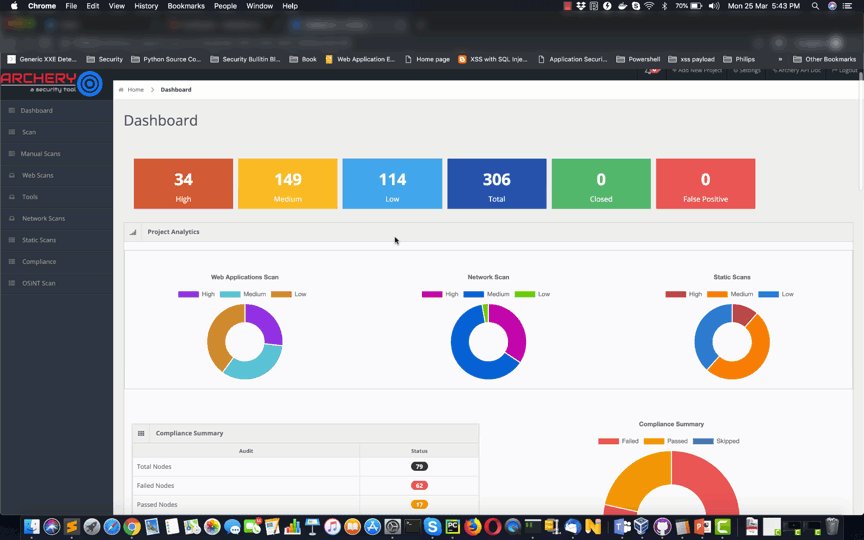This screenshot has height=540, width=864.
Task: Click the Dropbox menu bar icon
Action: [581, 6]
